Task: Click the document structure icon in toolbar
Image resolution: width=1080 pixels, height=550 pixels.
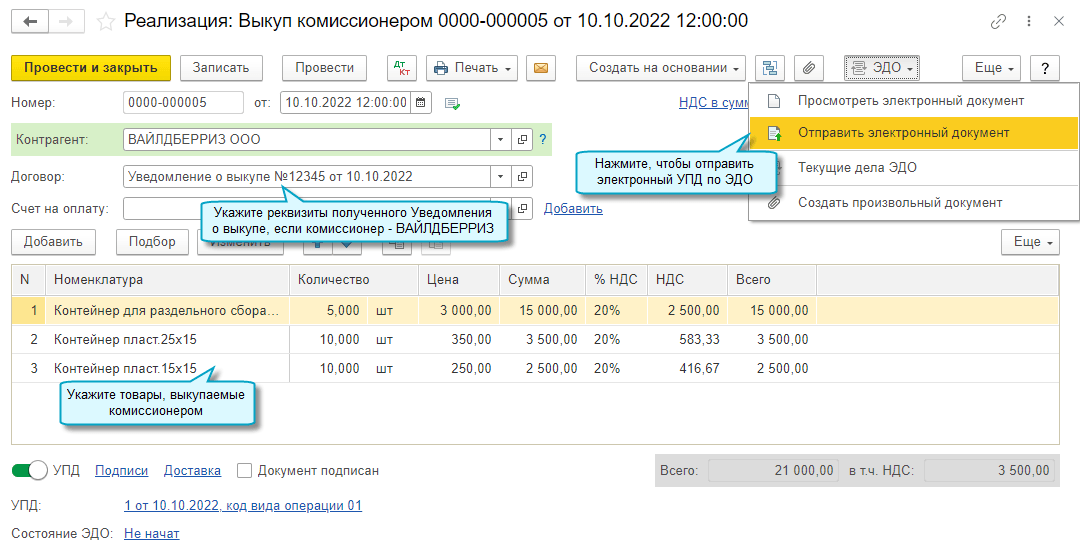Action: click(769, 68)
